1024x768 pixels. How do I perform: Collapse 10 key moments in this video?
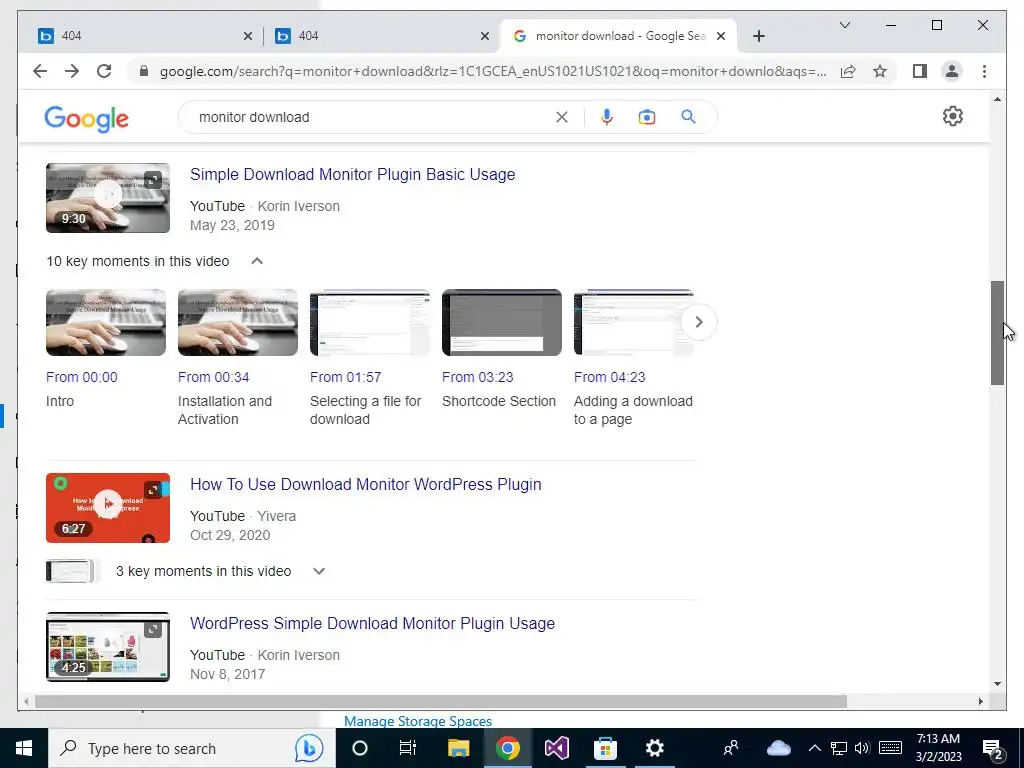coord(257,261)
